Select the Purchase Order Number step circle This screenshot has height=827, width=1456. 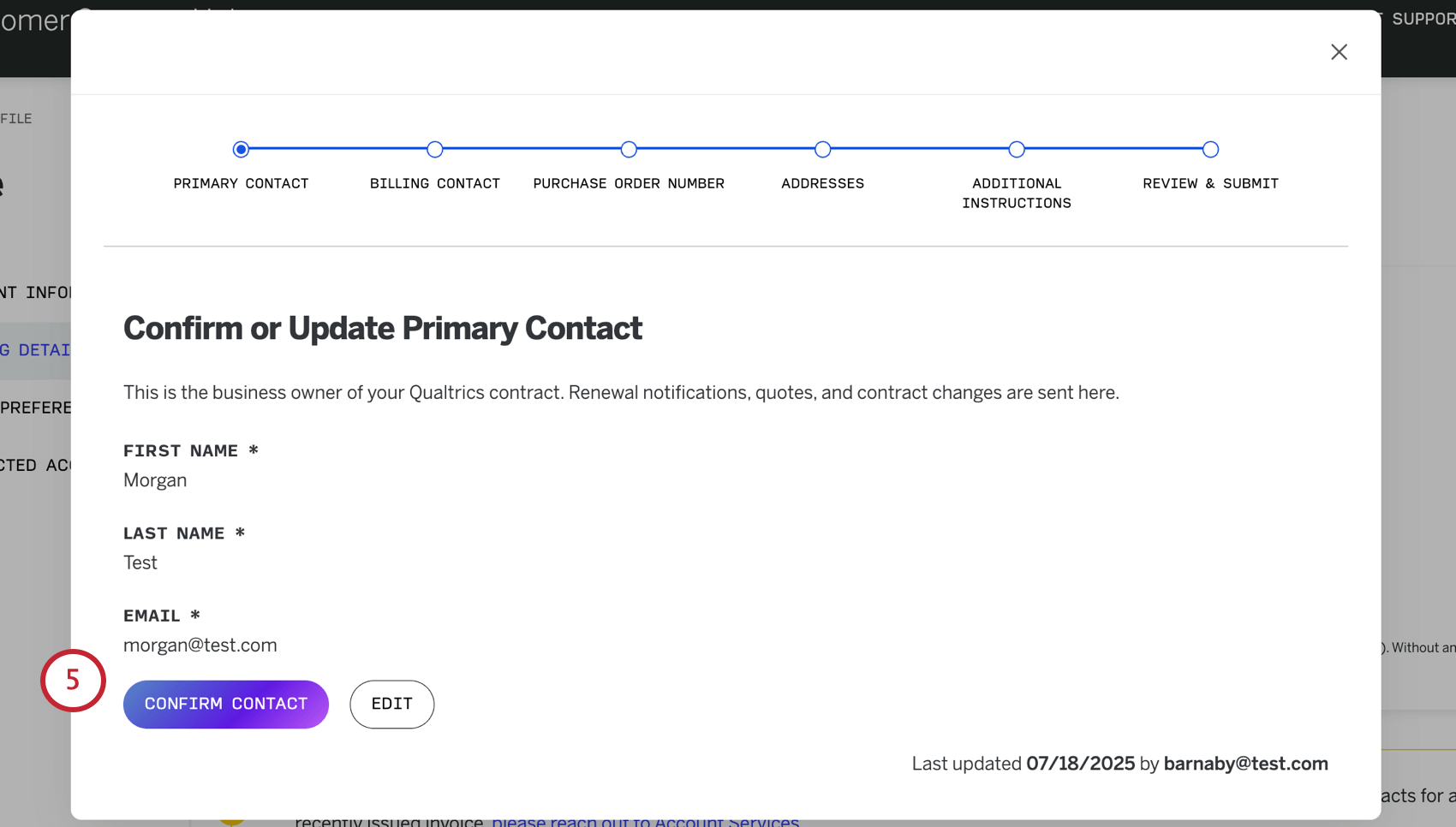pos(629,149)
